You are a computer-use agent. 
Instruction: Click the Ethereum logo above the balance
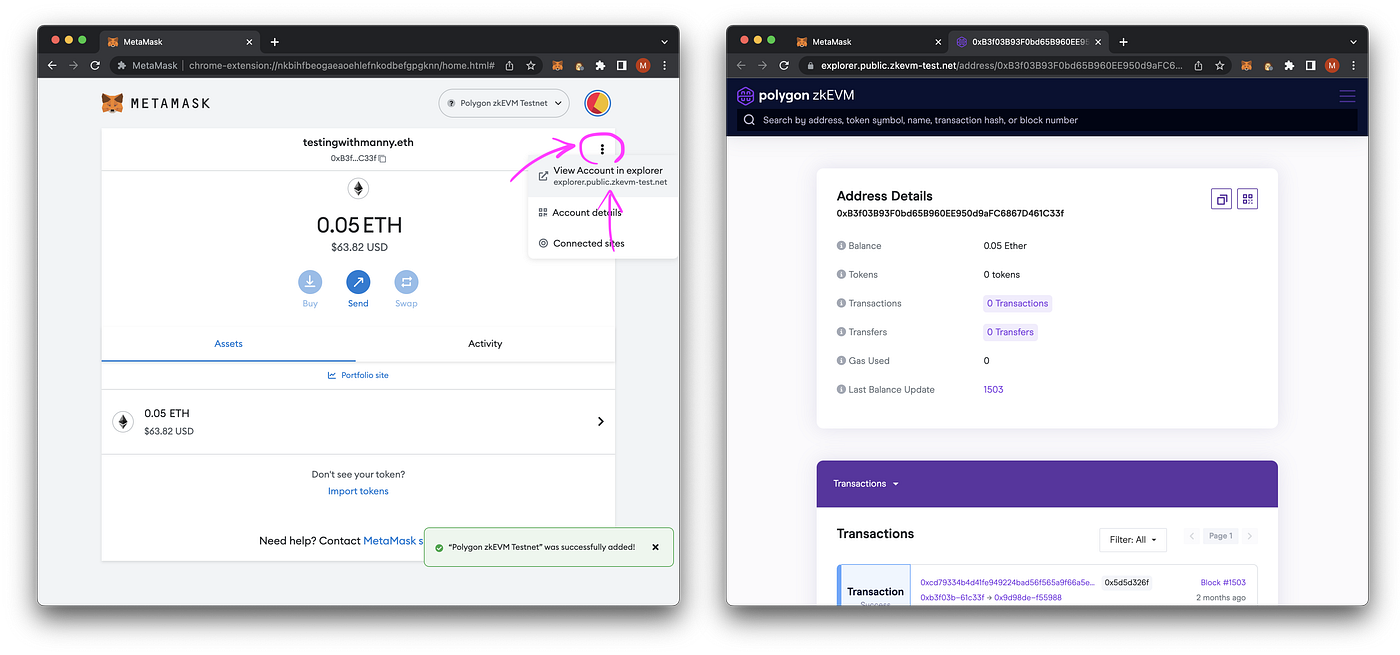coord(358,188)
